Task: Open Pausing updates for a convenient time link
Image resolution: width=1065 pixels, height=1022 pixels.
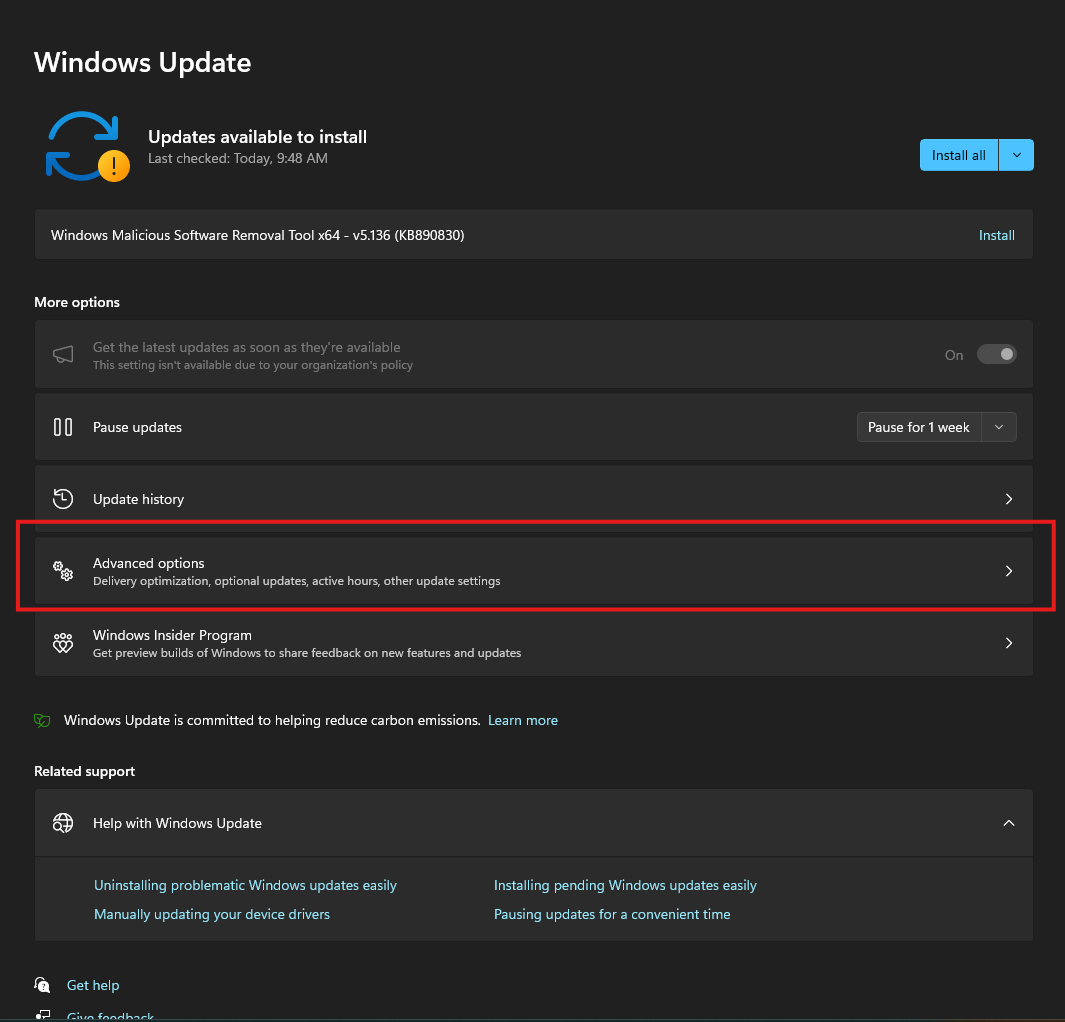Action: [612, 915]
